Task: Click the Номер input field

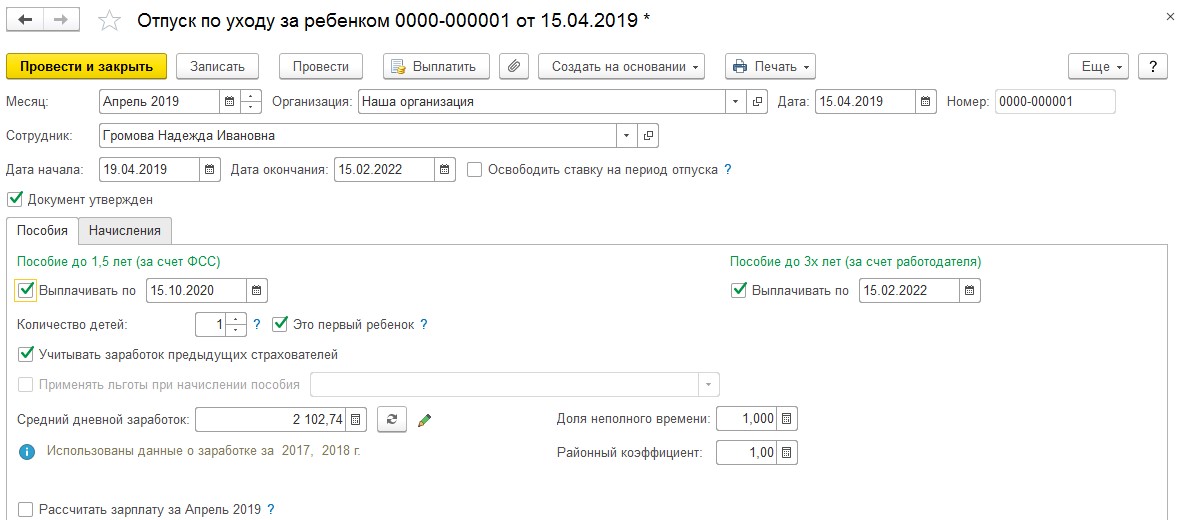Action: (1054, 102)
